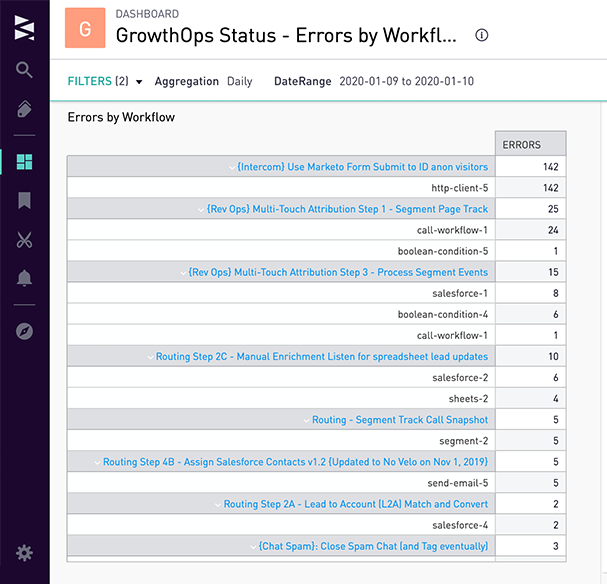Open the tags icon in the sidebar
The image size is (607, 584).
pyautogui.click(x=24, y=109)
